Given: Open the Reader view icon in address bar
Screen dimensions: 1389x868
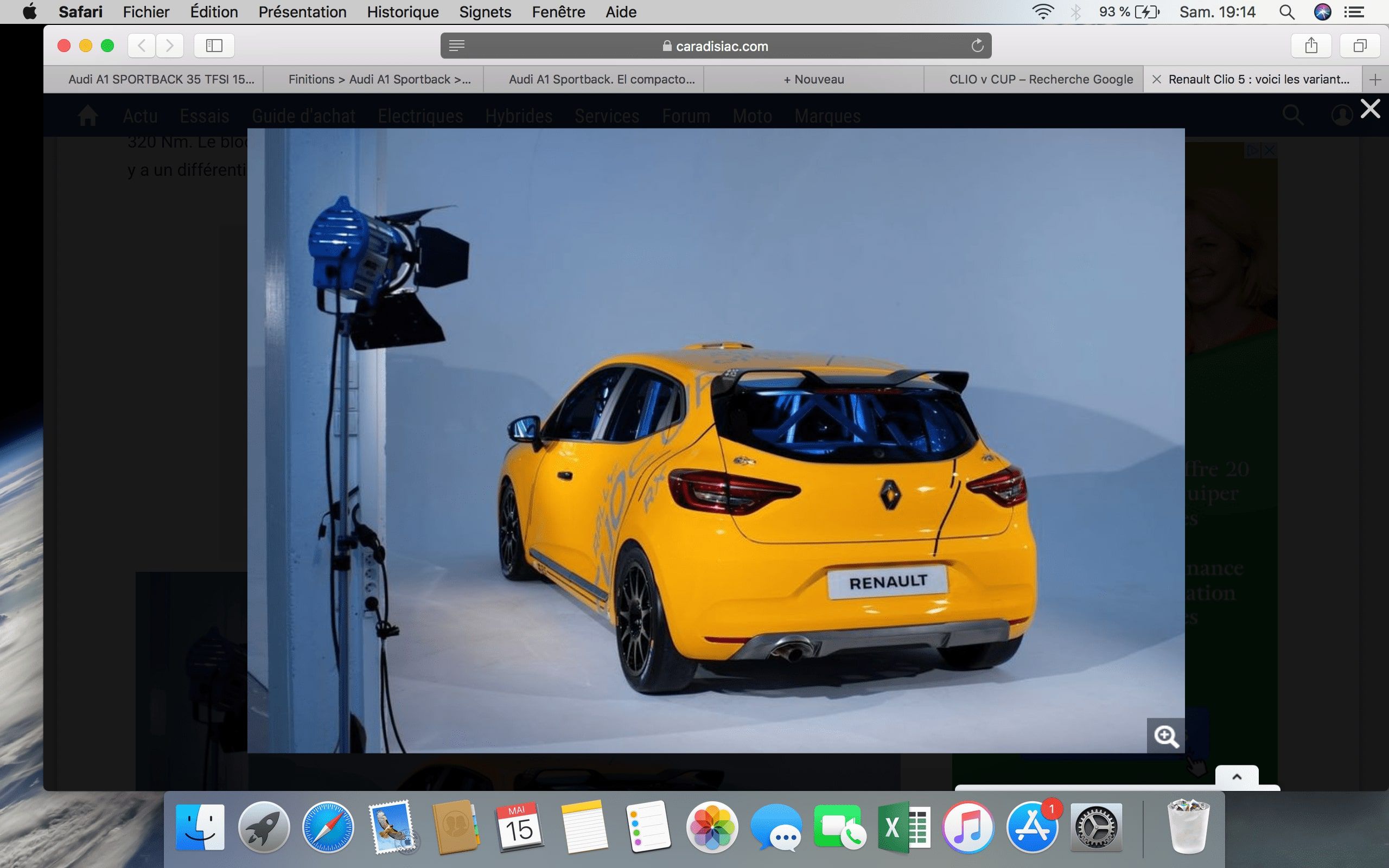Looking at the screenshot, I should pos(457,46).
